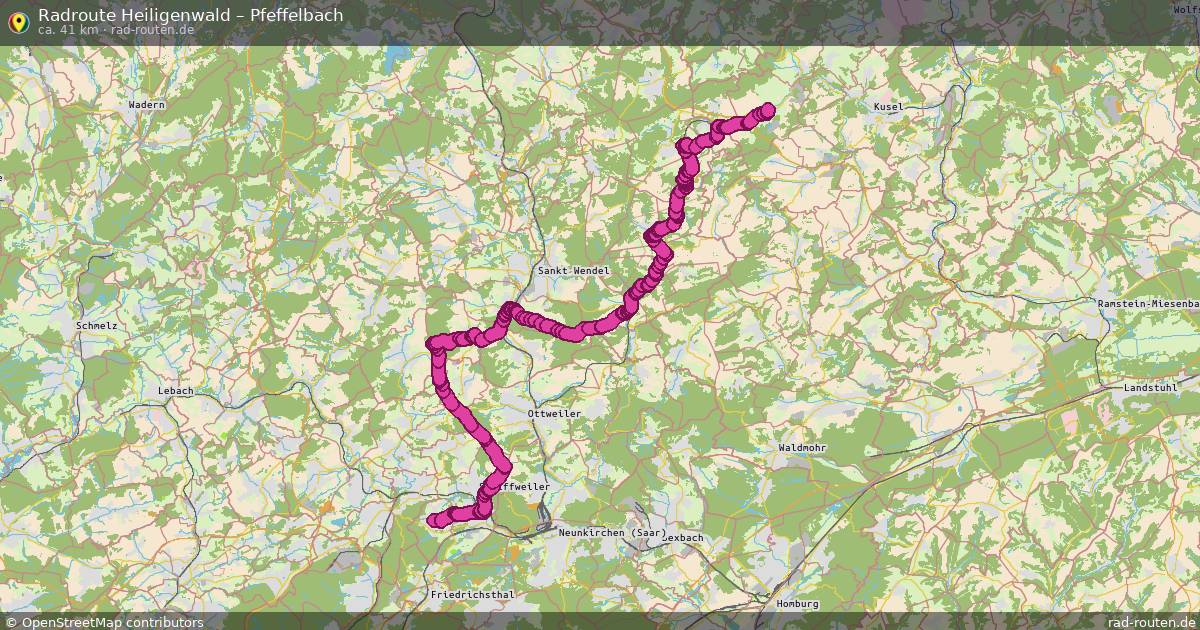Image resolution: width=1200 pixels, height=630 pixels.
Task: Click the route start marker near Schiffweiler
Action: point(435,520)
